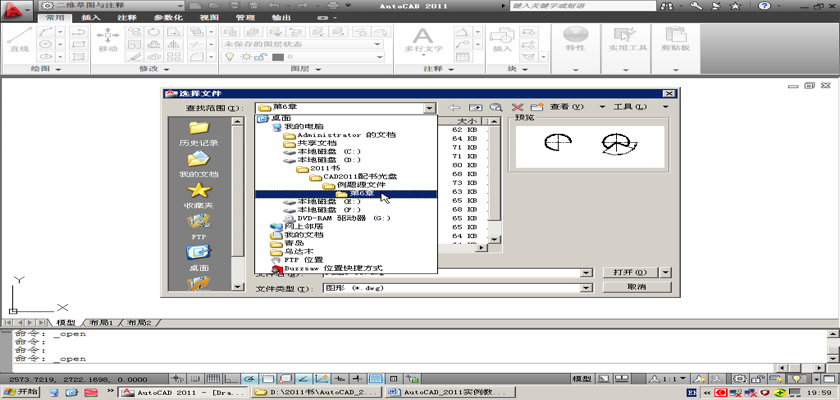840x400 pixels.
Task: Open the 查看(V) menu in dialog
Action: [566, 107]
